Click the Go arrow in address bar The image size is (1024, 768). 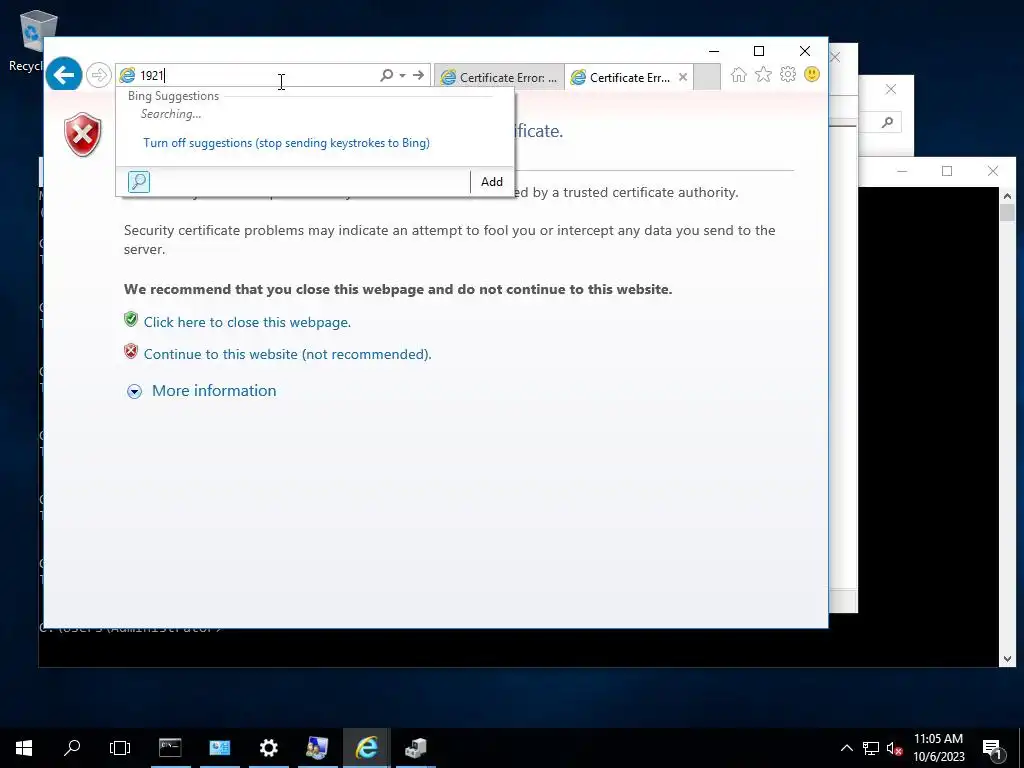click(418, 75)
